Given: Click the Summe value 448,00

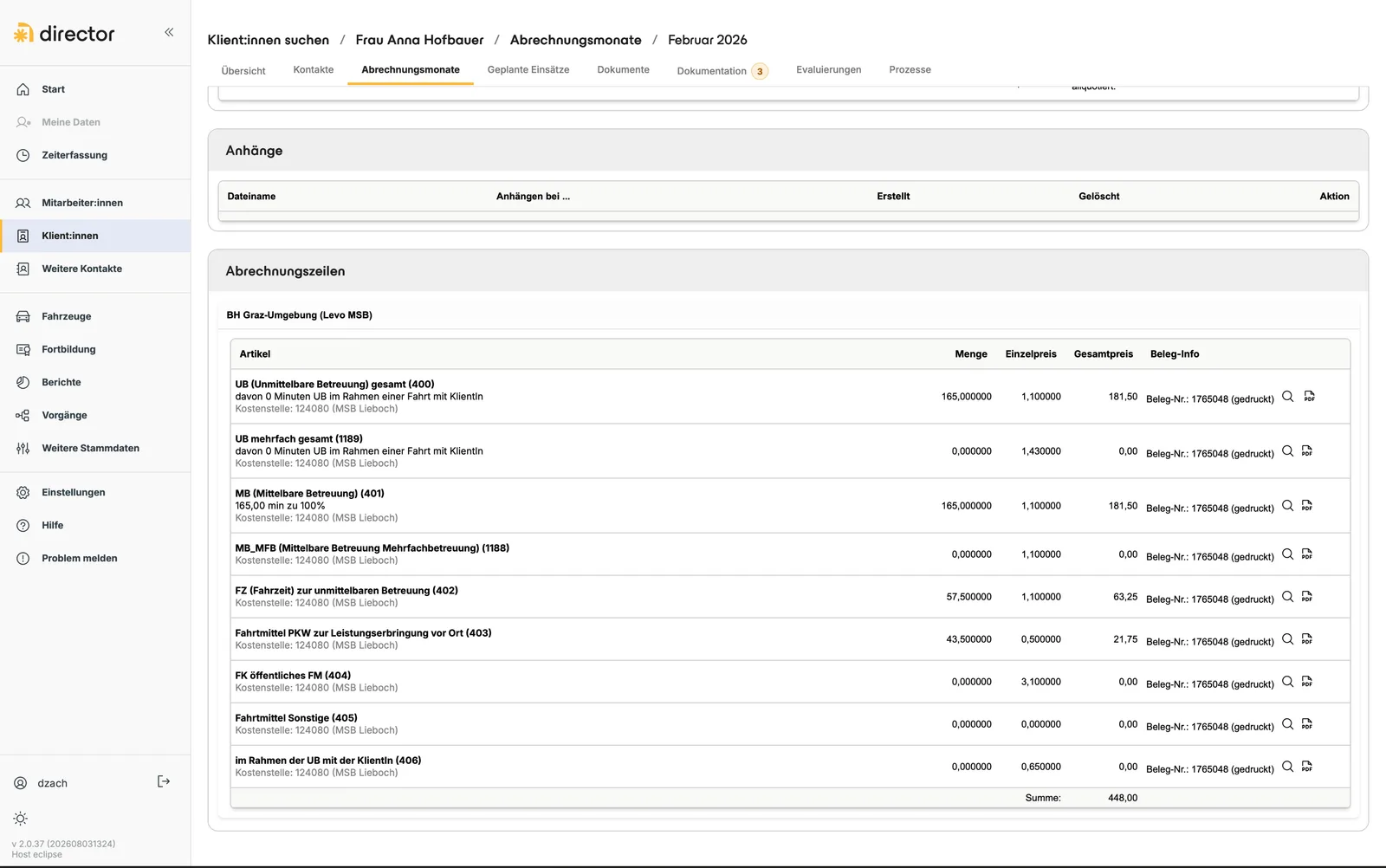Looking at the screenshot, I should click(x=1123, y=798).
